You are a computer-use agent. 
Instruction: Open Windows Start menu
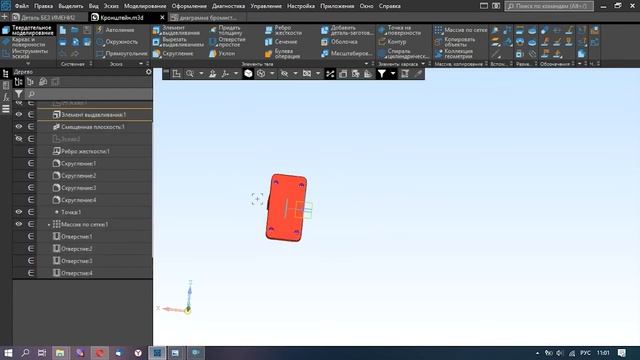click(x=8, y=353)
